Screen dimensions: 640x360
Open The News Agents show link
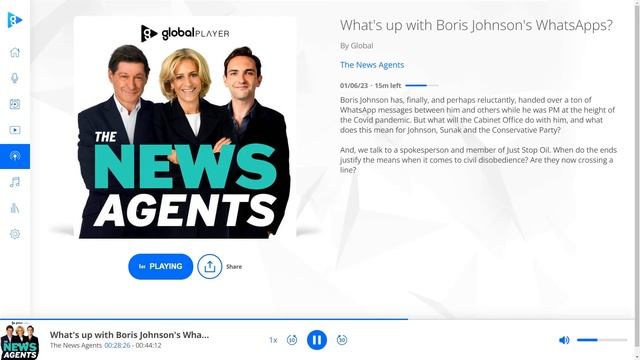click(372, 65)
